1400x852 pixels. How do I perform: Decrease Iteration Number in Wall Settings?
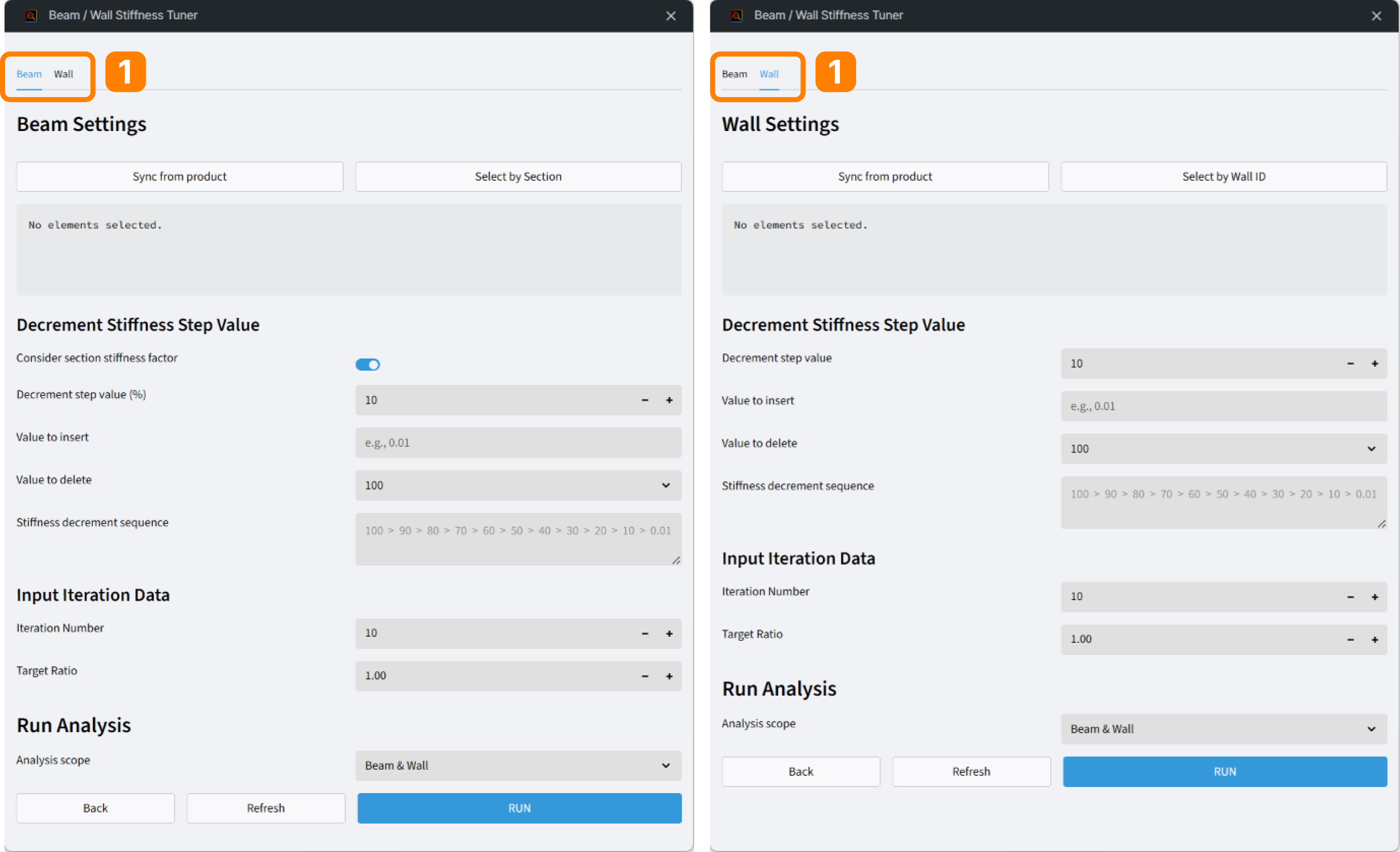[x=1351, y=598]
